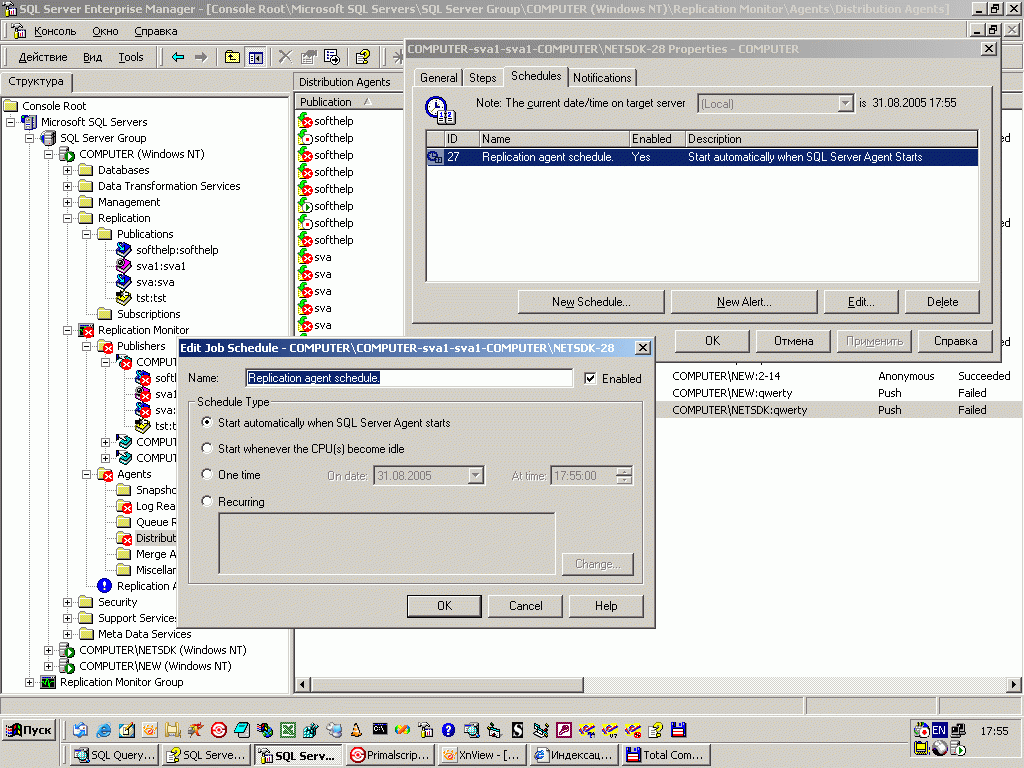1024x768 pixels.
Task: Click the Help button in Edit Job Schedule
Action: (606, 606)
